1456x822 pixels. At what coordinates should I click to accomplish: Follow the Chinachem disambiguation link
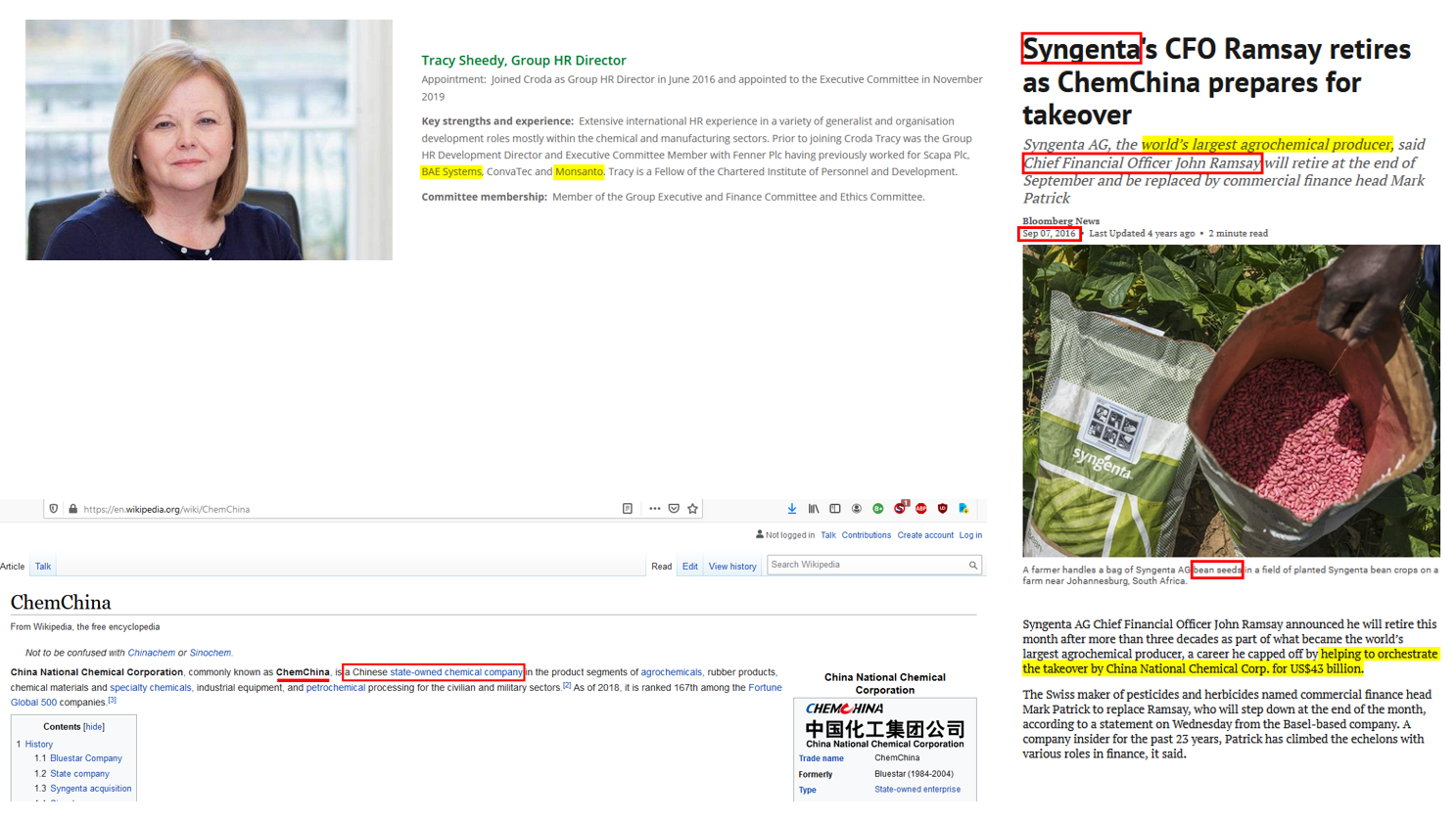(x=152, y=653)
